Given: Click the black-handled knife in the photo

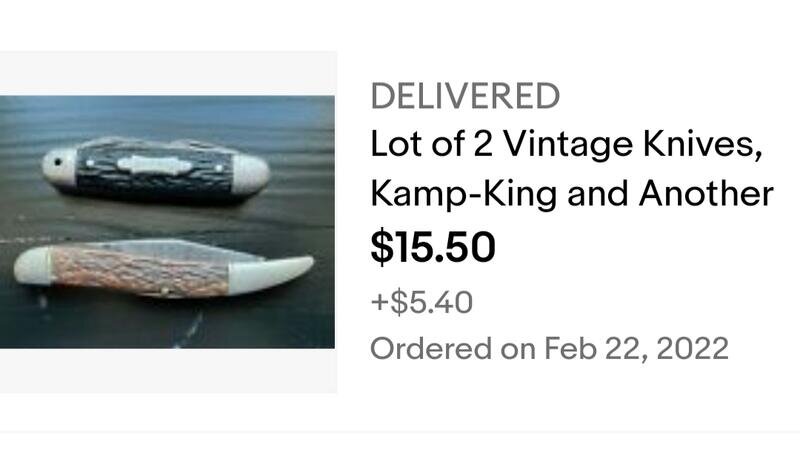Looking at the screenshot, I should pyautogui.click(x=156, y=170).
